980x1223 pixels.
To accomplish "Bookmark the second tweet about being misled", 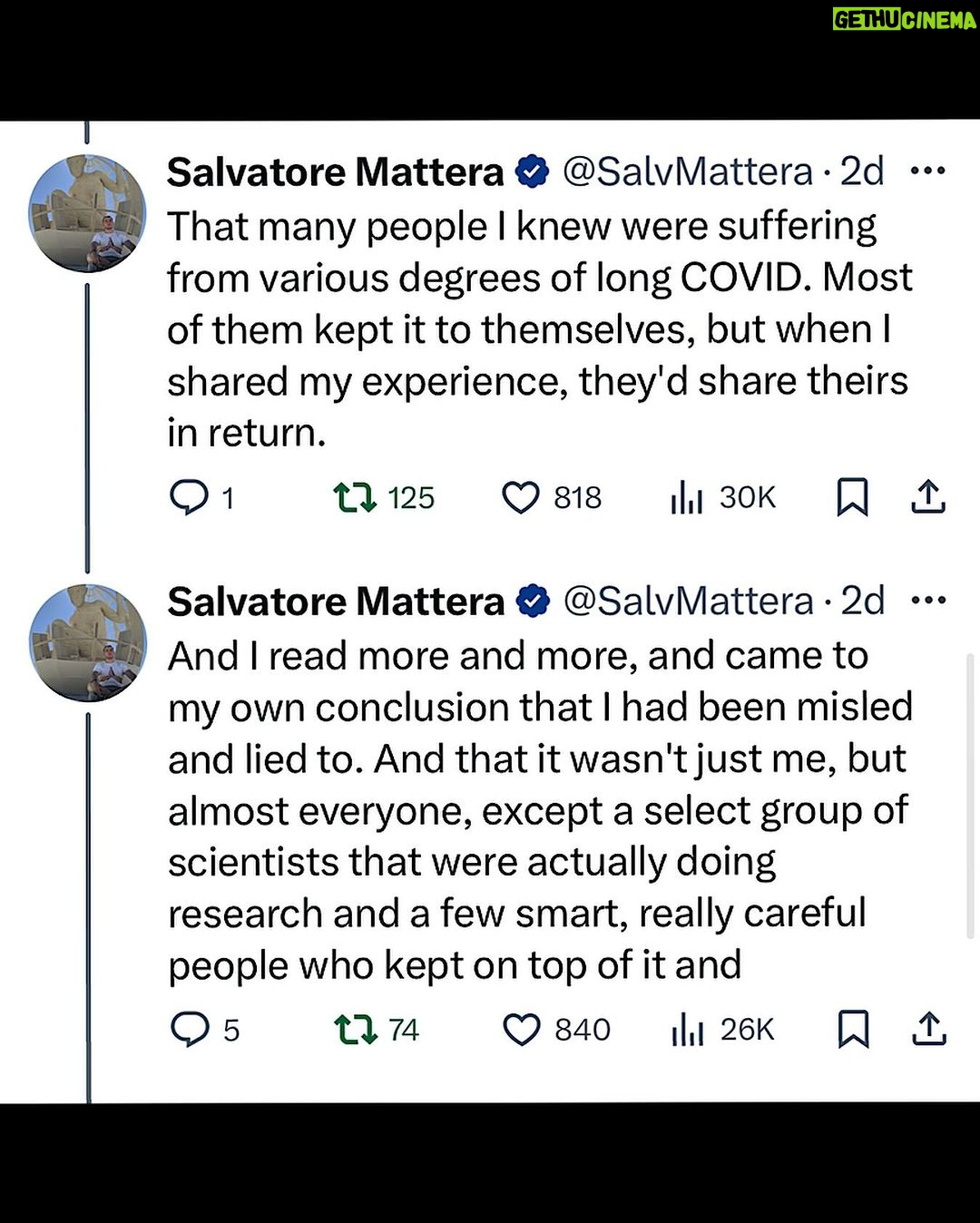I will [853, 1030].
